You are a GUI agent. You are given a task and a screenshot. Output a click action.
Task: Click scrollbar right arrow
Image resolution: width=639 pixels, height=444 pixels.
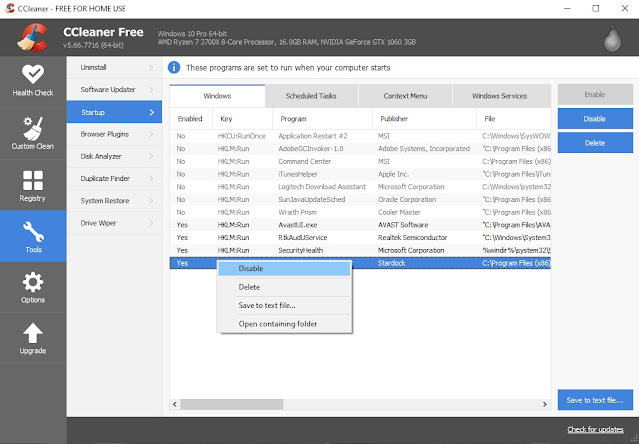point(544,404)
